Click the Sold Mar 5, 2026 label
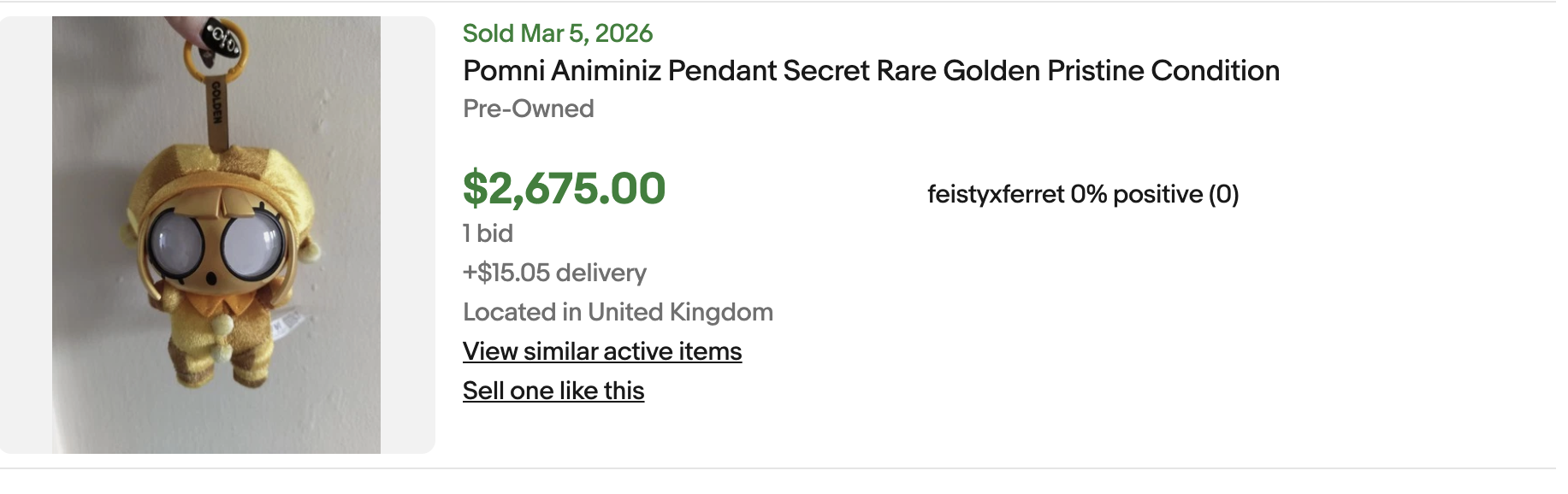The height and width of the screenshot is (494, 1568). (x=558, y=33)
